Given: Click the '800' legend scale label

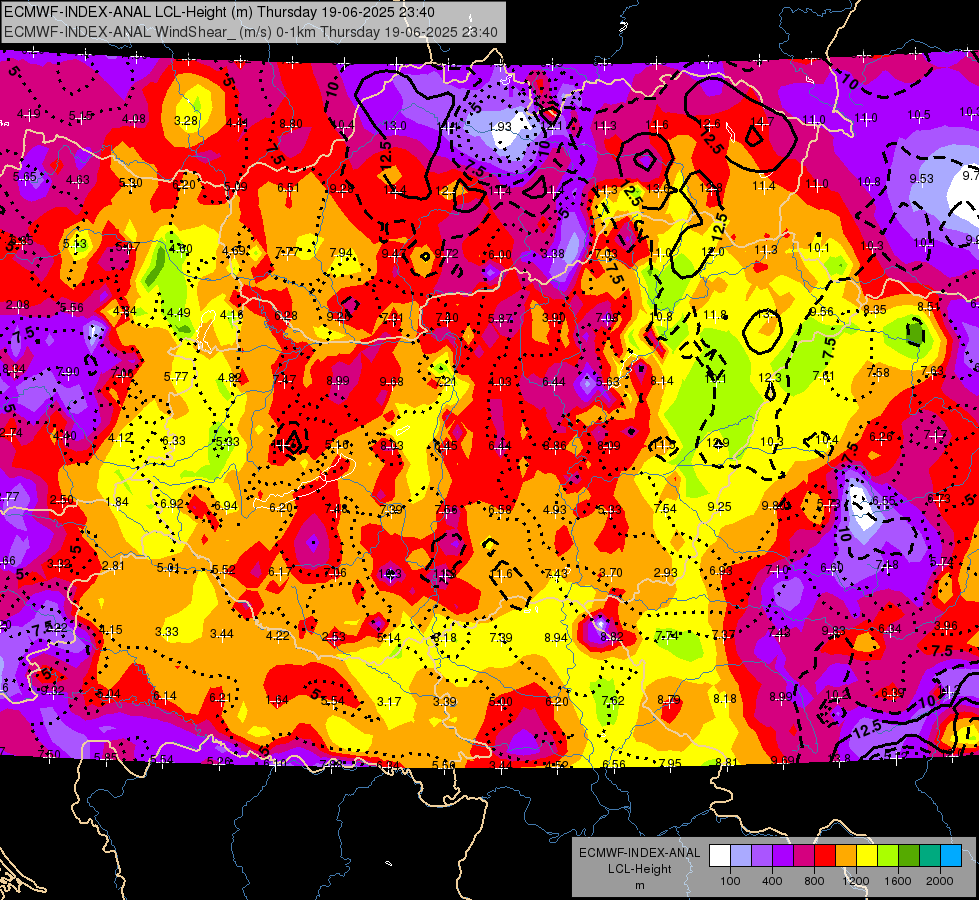Looking at the screenshot, I should [x=814, y=881].
